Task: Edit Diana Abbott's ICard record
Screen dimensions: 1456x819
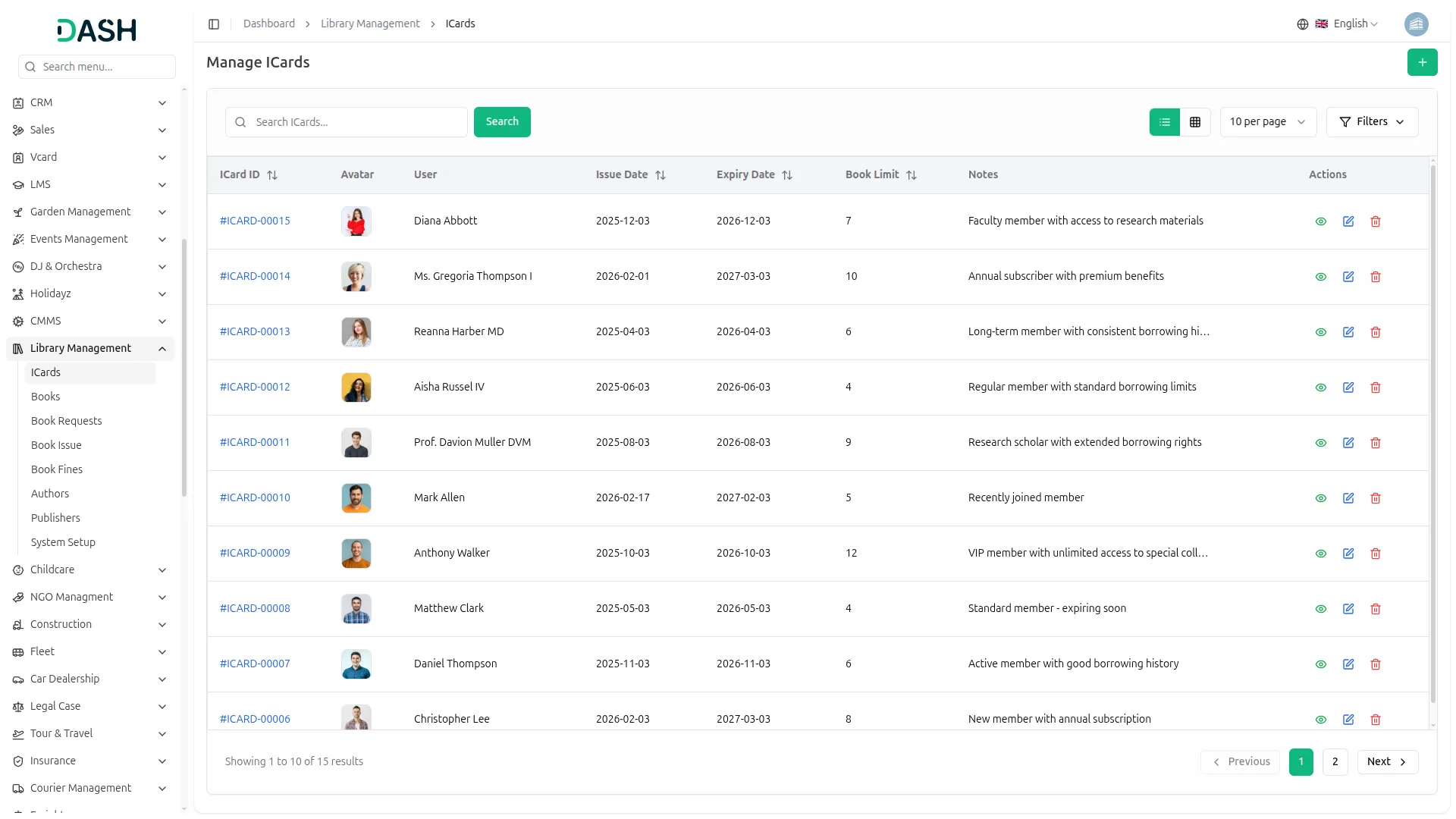Action: 1348,221
